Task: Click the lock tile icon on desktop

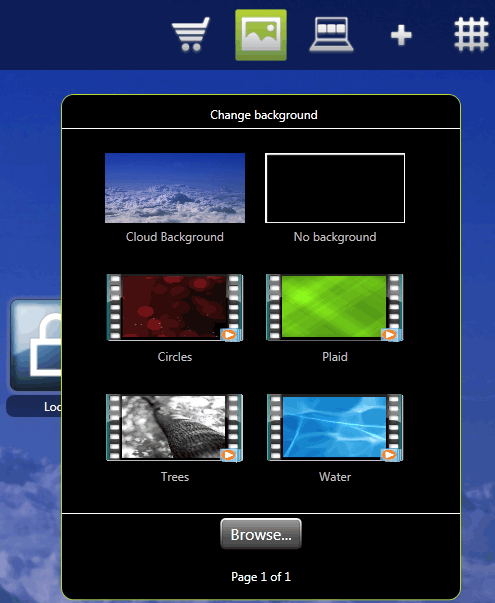Action: point(36,345)
